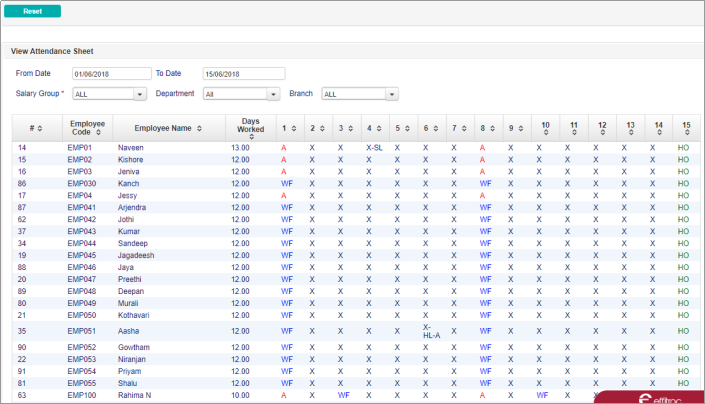Click employee code EMP055
The height and width of the screenshot is (404, 705).
81,383
